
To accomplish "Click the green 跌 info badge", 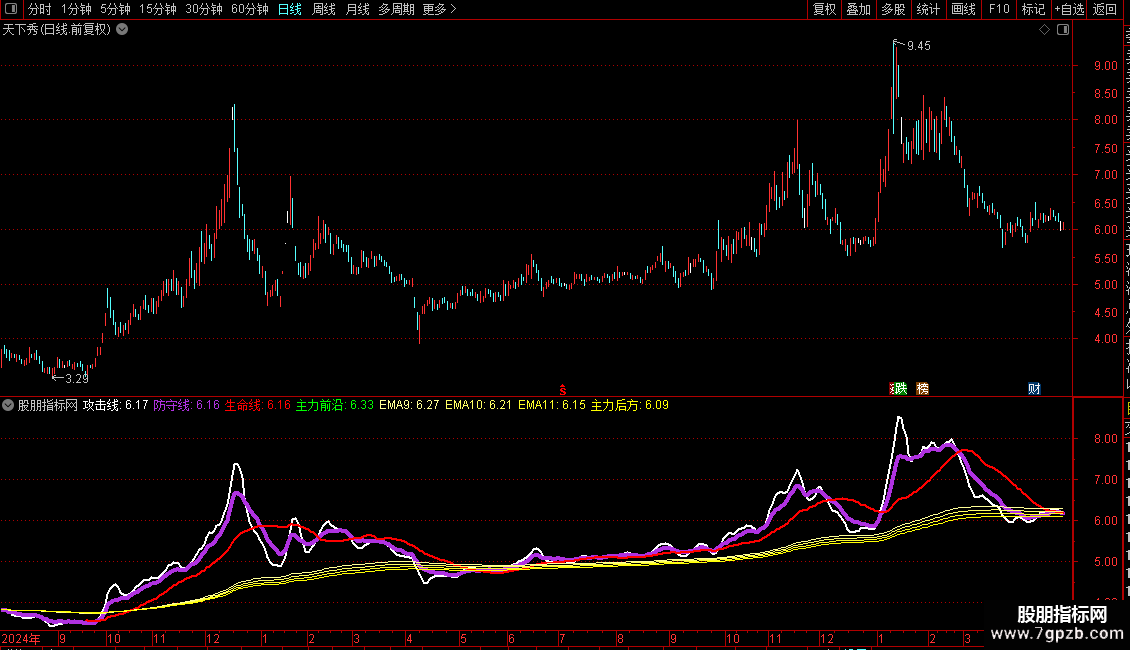I will point(899,388).
